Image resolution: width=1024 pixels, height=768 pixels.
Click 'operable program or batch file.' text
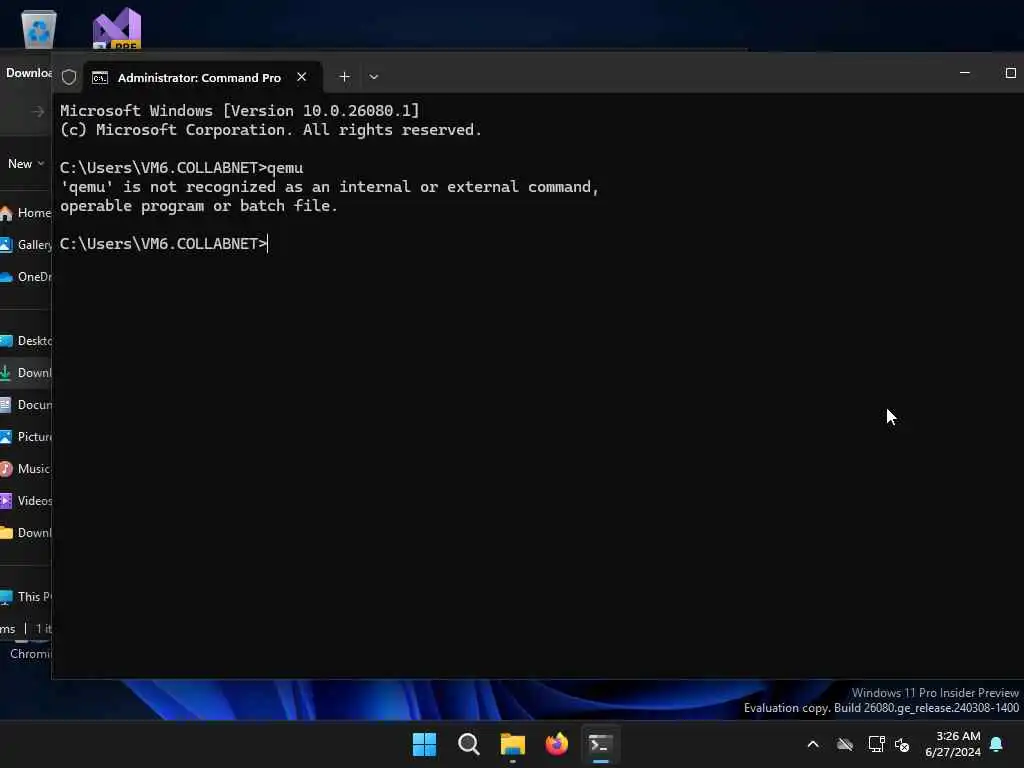click(199, 206)
